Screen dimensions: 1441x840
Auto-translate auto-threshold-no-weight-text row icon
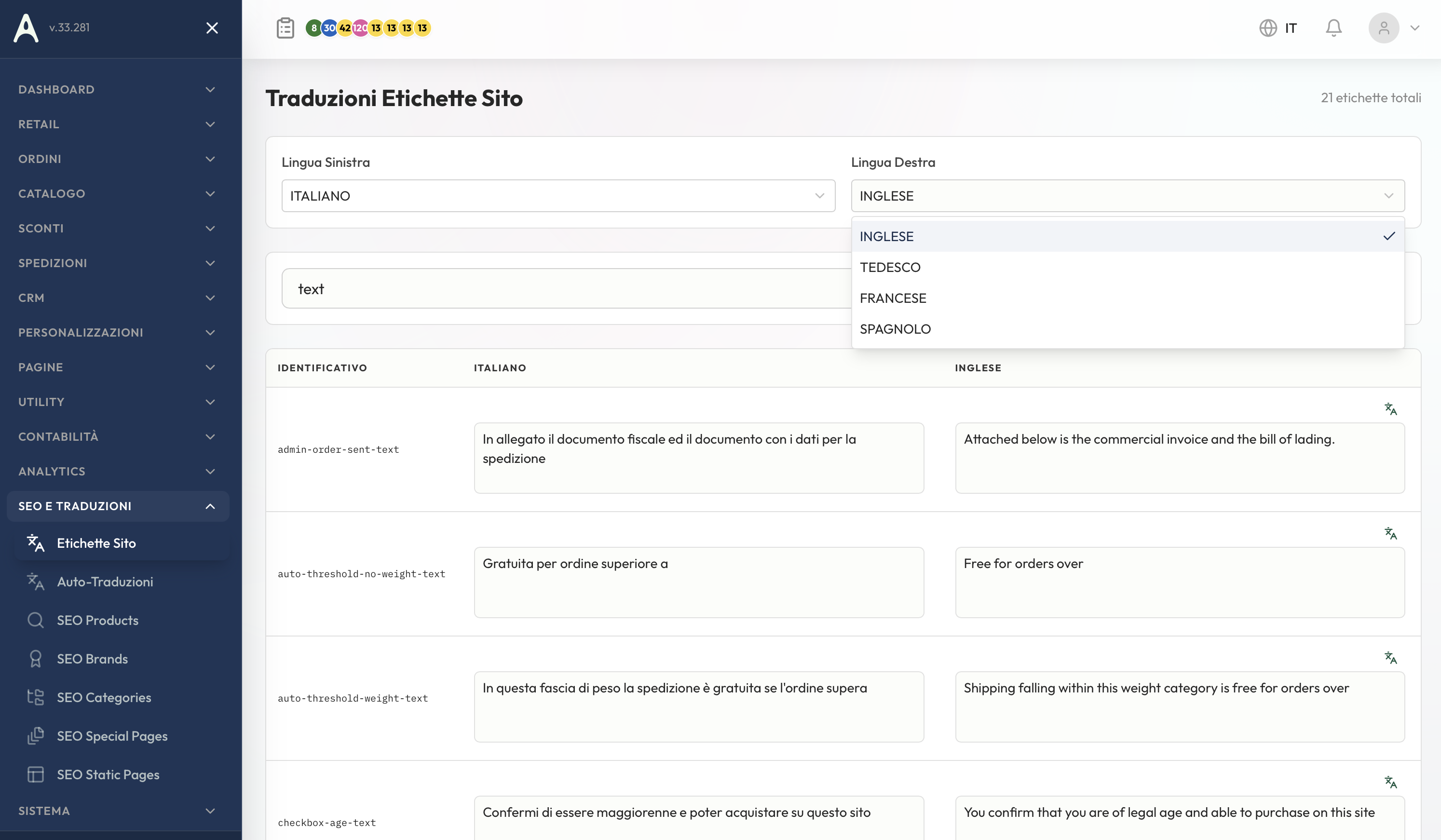coord(1391,533)
